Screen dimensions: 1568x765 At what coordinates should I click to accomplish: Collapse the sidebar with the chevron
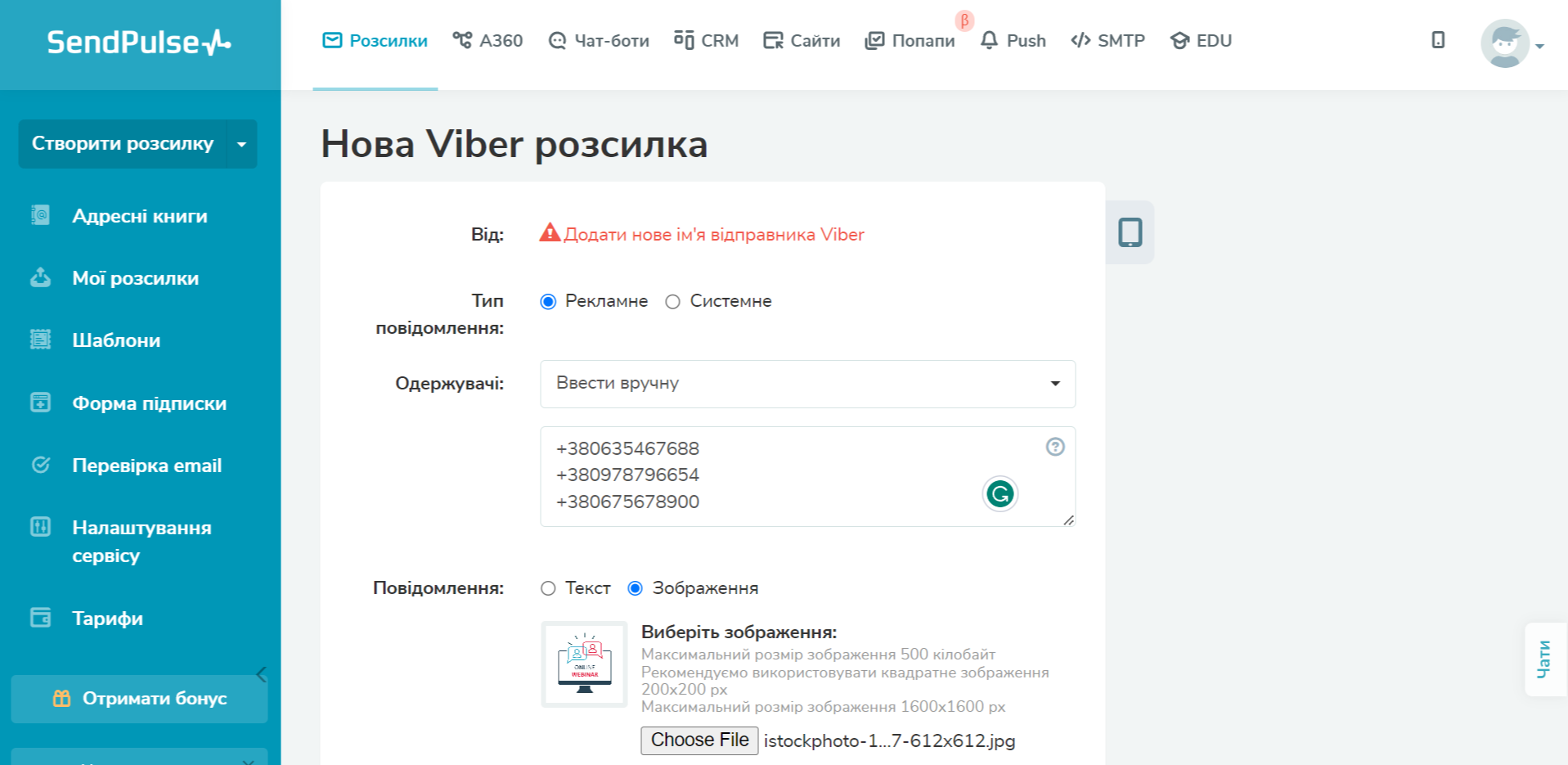[262, 674]
